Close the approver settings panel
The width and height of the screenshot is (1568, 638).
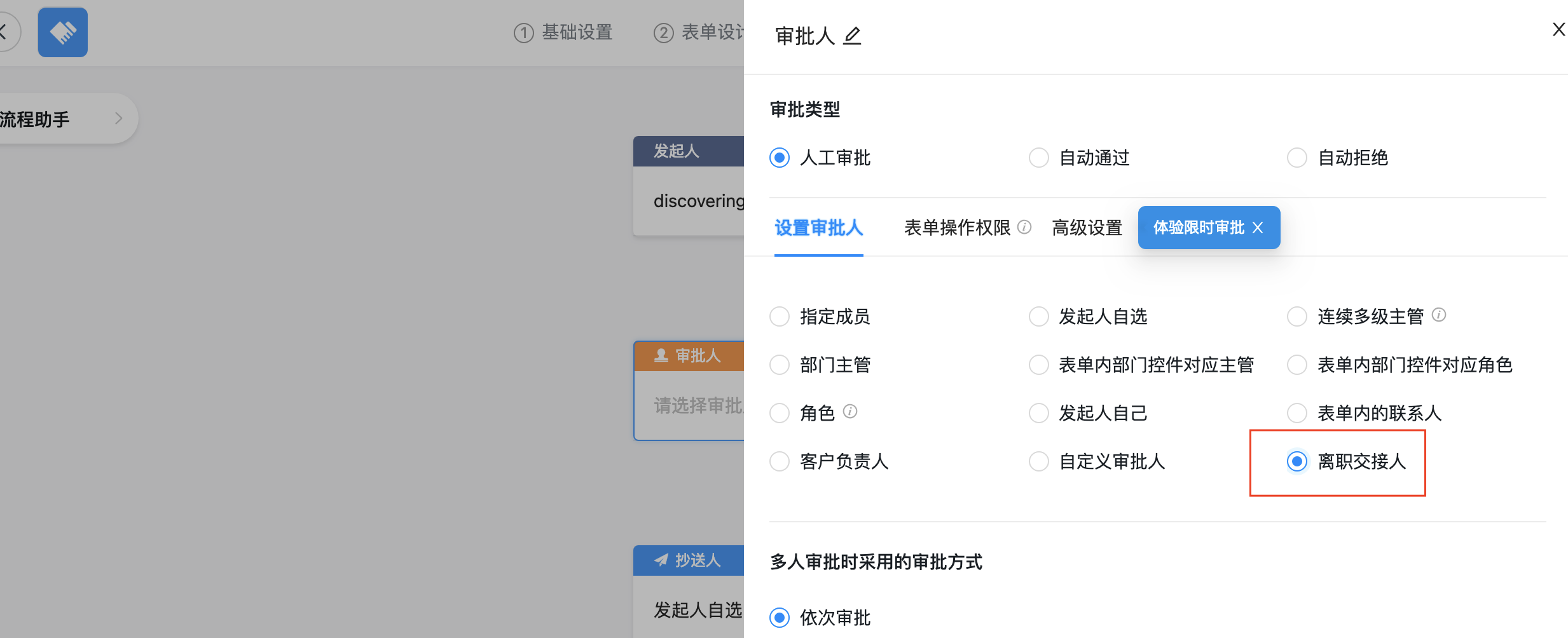point(1558,29)
